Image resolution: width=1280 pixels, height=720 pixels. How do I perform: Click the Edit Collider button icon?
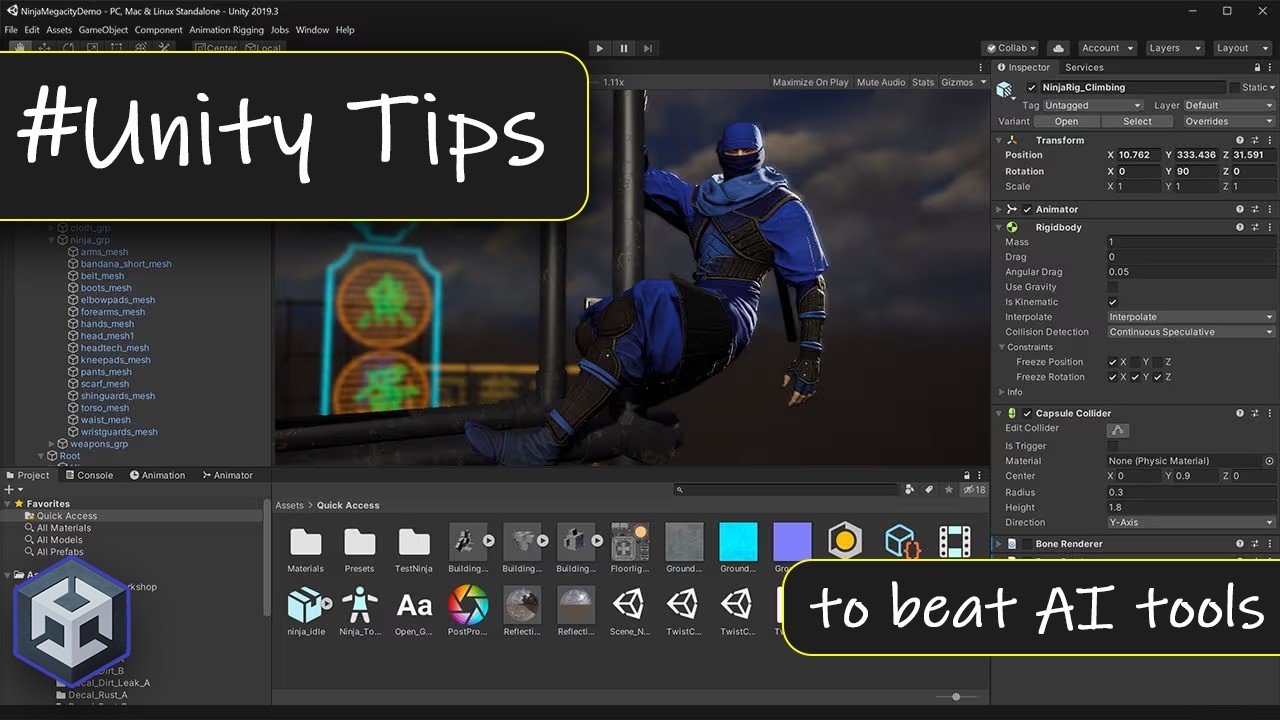pos(1118,430)
